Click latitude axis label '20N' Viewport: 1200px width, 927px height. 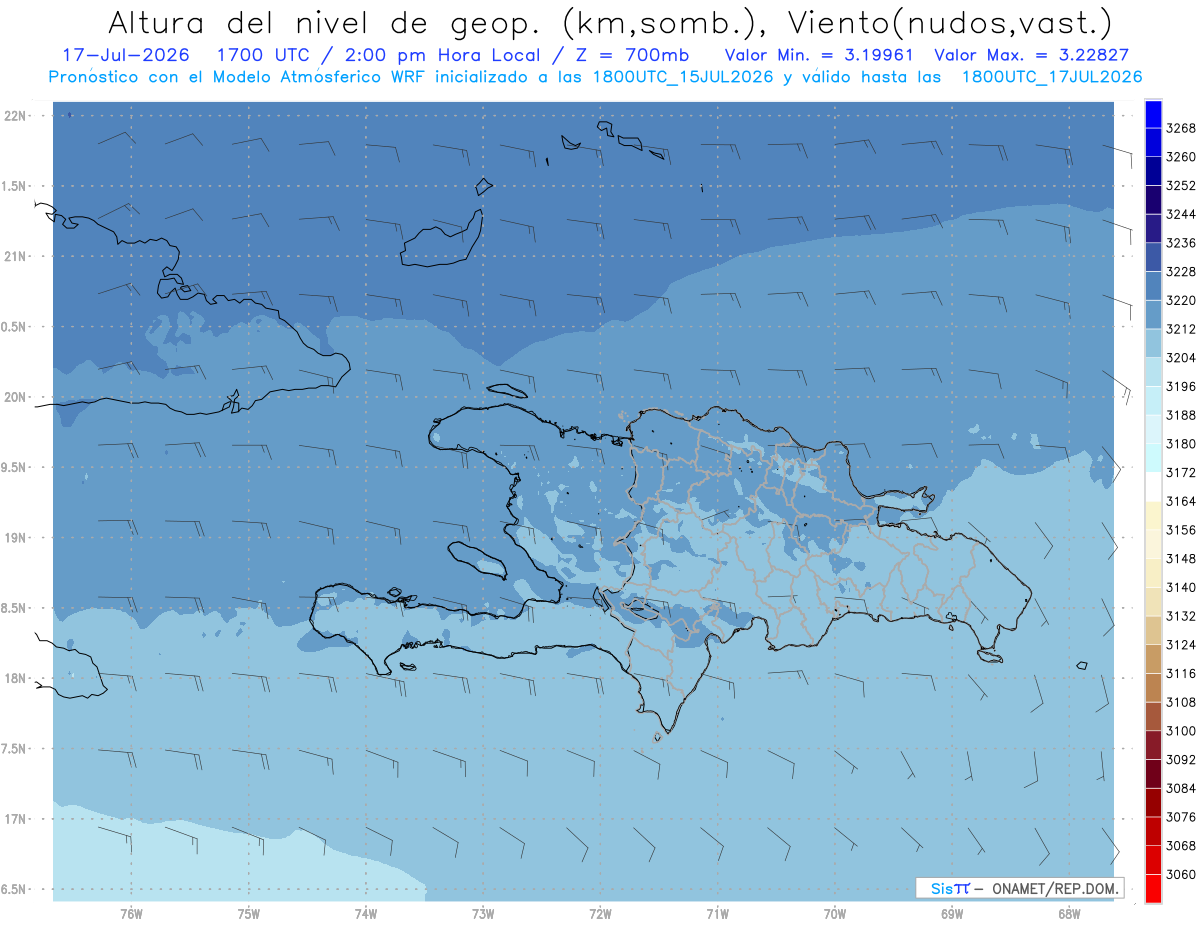(x=15, y=398)
